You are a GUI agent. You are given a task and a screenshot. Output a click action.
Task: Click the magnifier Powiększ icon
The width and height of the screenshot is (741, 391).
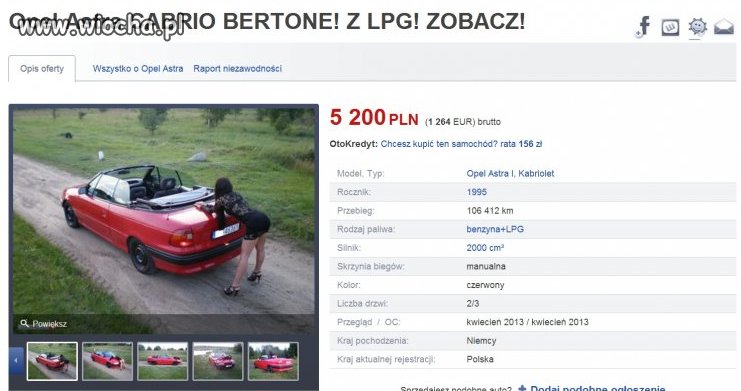(25, 323)
